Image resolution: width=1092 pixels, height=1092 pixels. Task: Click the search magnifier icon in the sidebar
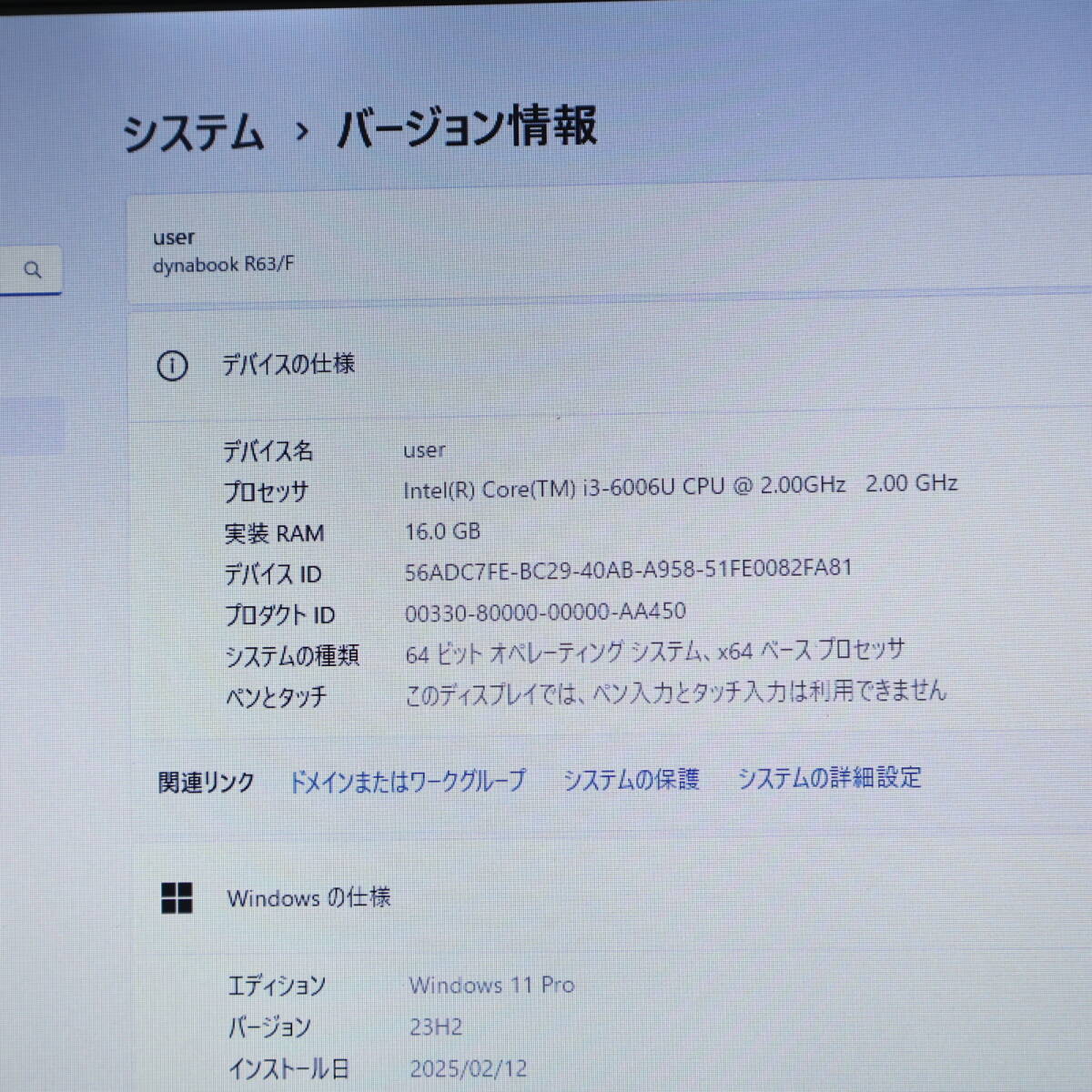pos(33,269)
